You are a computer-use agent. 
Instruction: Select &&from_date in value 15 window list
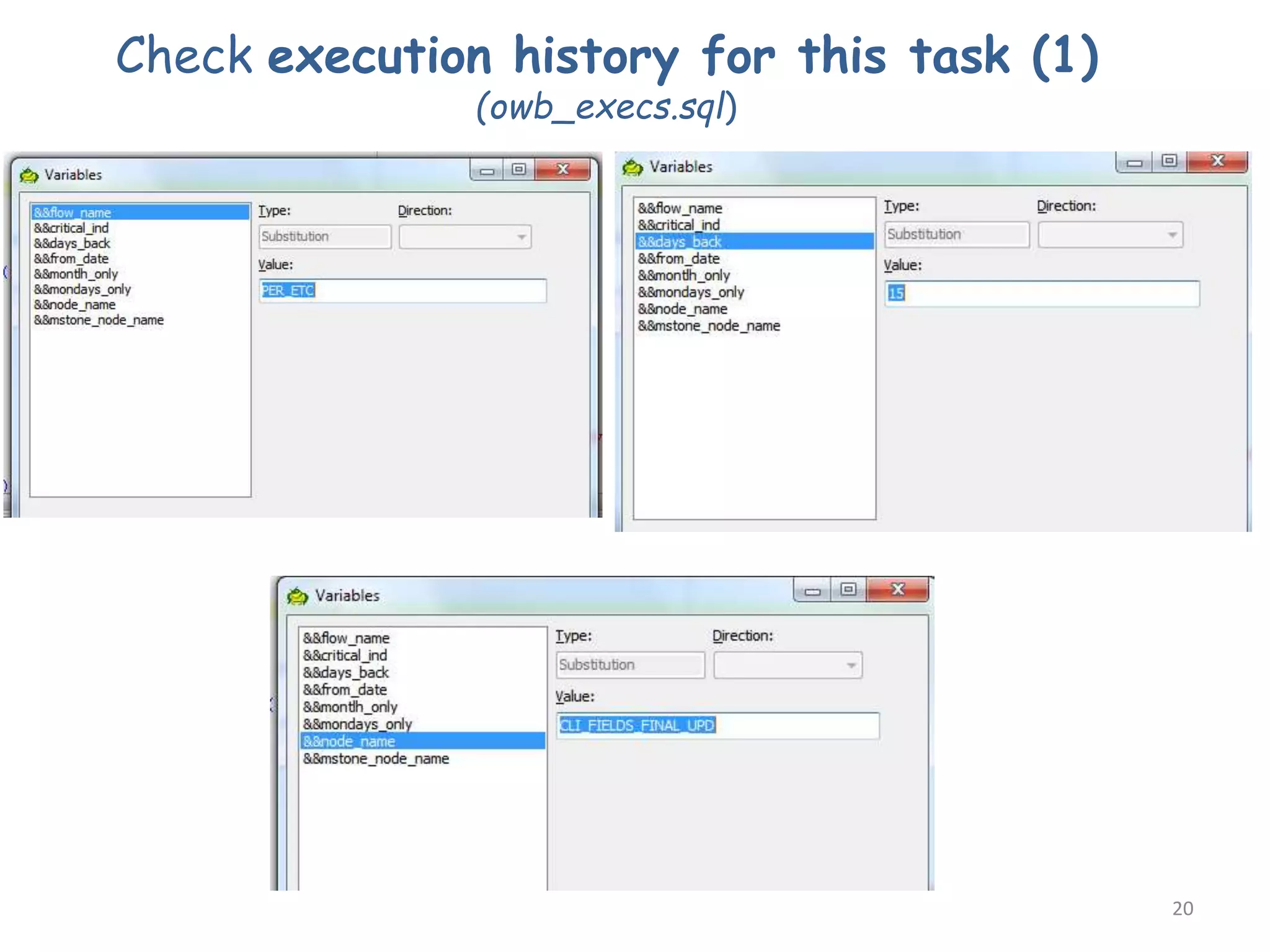pos(679,258)
